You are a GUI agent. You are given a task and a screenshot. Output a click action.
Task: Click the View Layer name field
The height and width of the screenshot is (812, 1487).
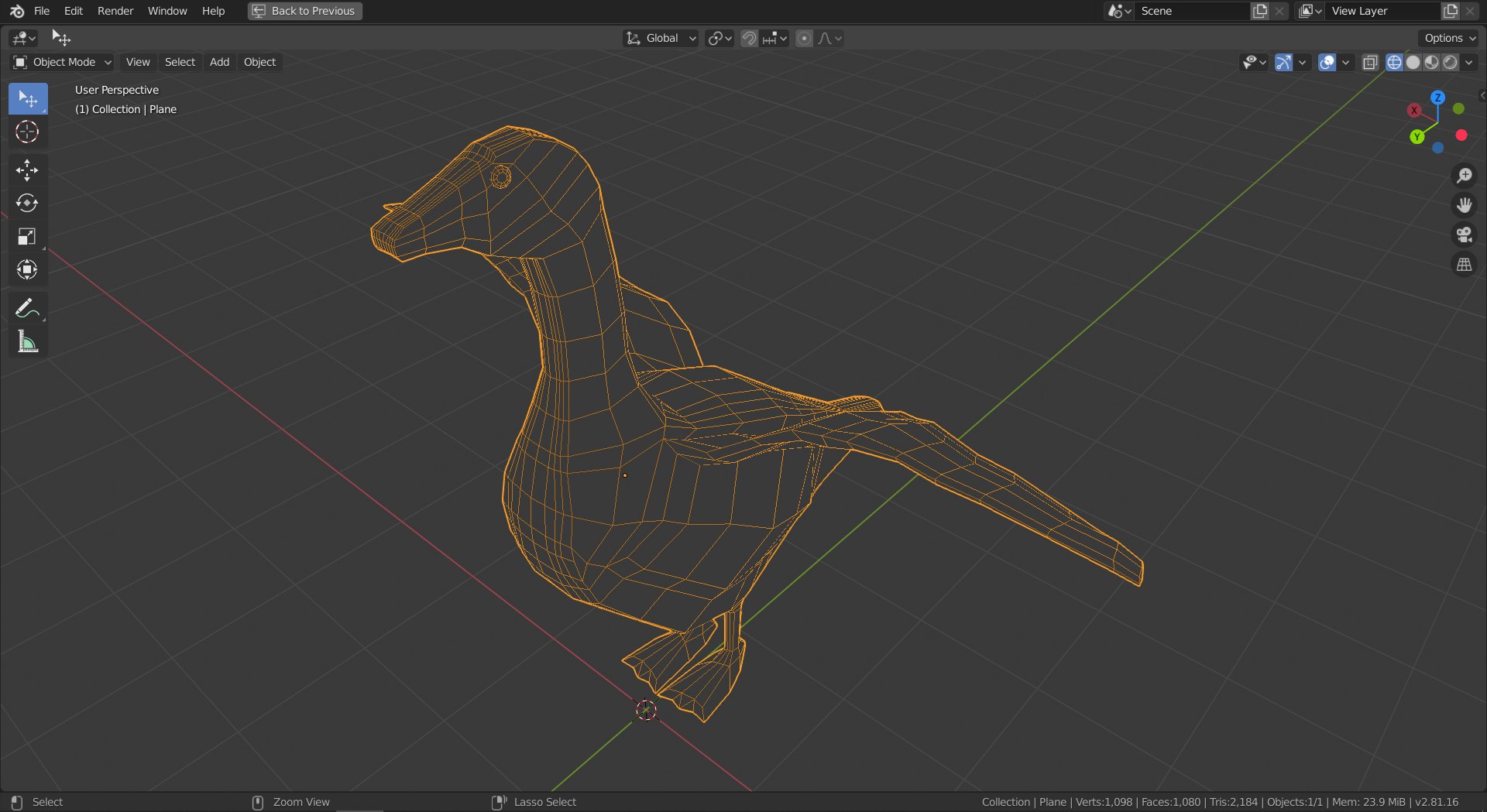1383,11
